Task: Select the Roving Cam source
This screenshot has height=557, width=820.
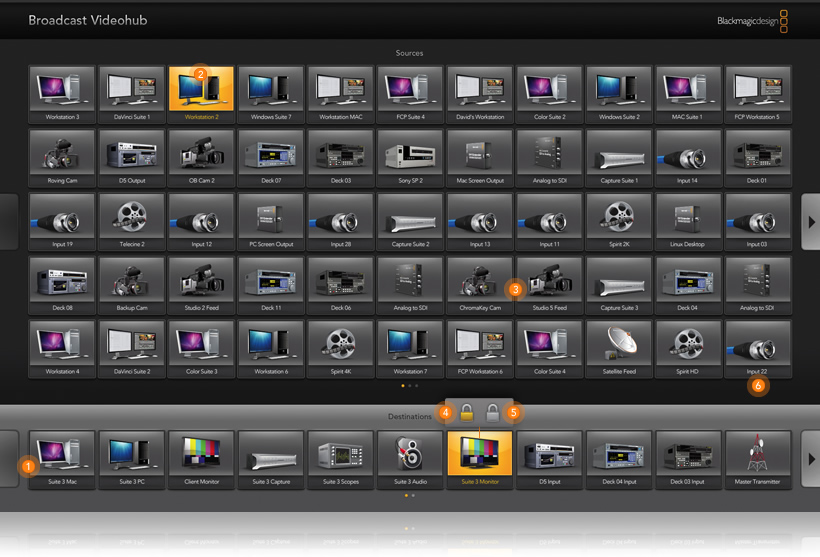Action: [62, 158]
